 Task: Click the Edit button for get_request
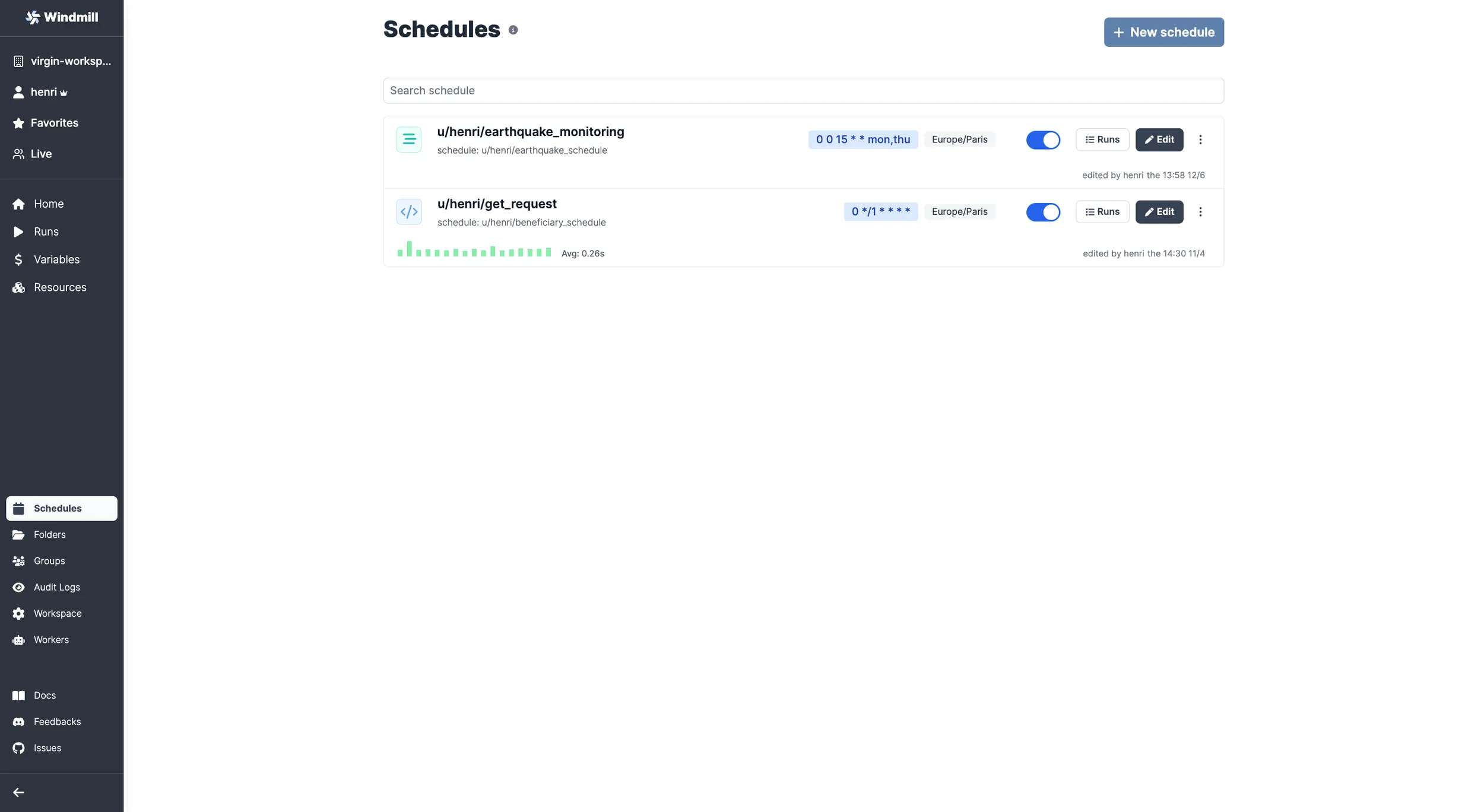click(1159, 212)
